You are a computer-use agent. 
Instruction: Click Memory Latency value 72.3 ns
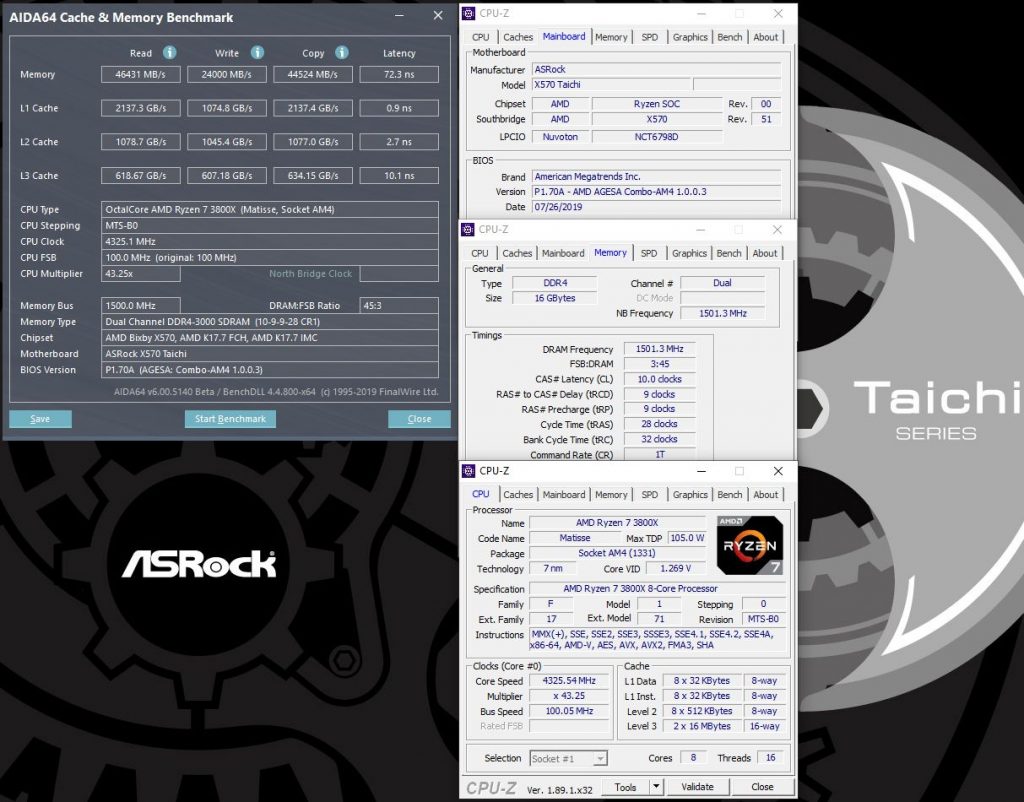[399, 74]
